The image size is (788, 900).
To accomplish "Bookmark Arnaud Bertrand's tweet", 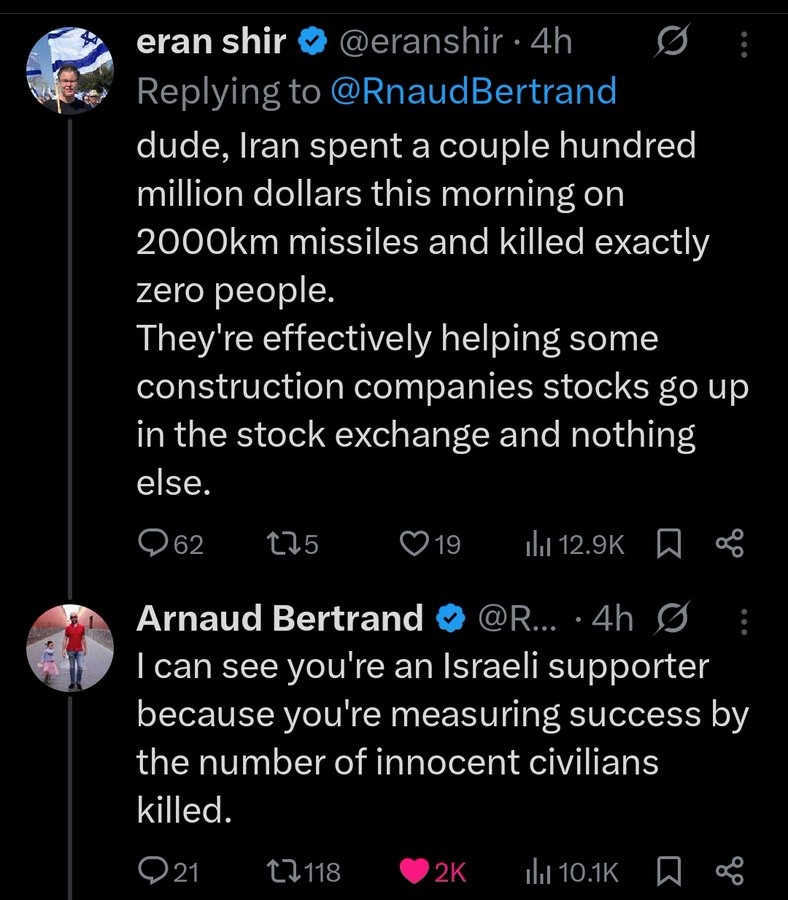I will [669, 872].
